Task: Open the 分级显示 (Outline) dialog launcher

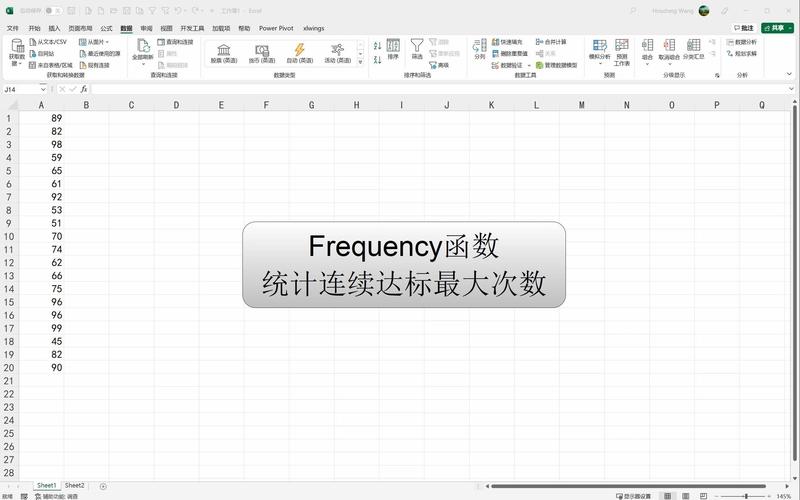Action: coord(717,75)
